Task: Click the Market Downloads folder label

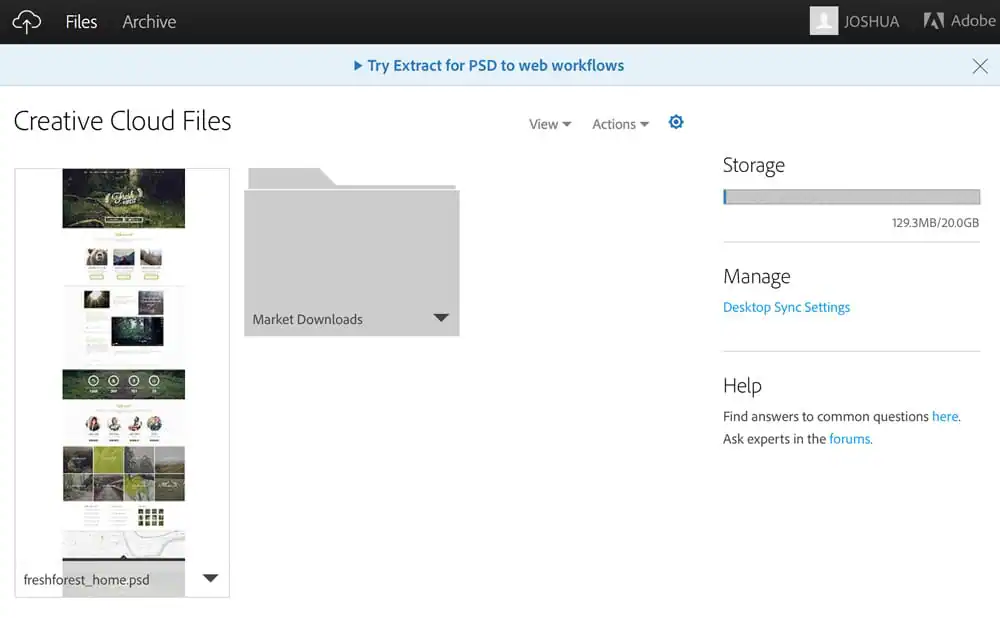Action: point(307,320)
